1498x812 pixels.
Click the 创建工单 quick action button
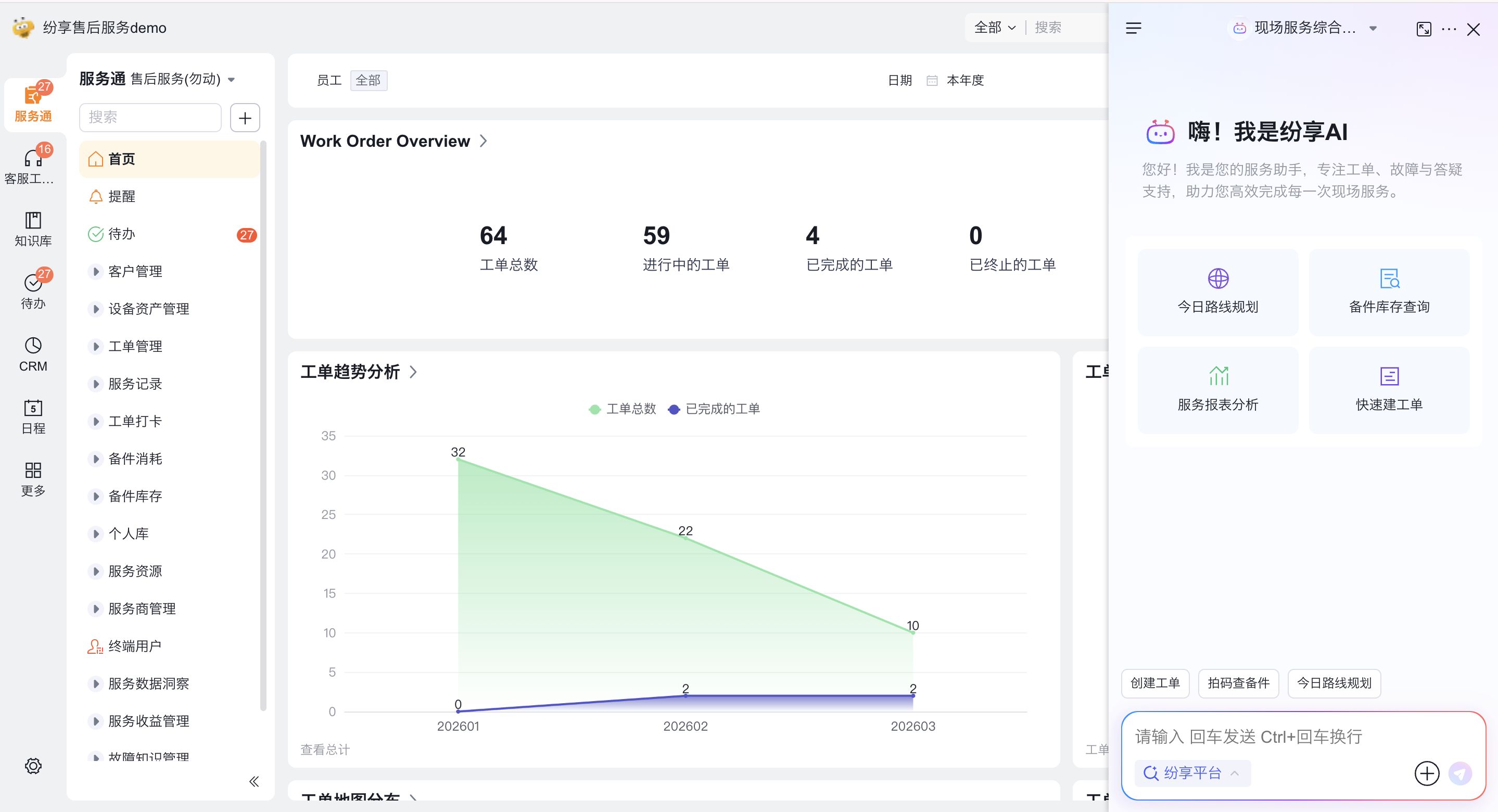point(1154,683)
